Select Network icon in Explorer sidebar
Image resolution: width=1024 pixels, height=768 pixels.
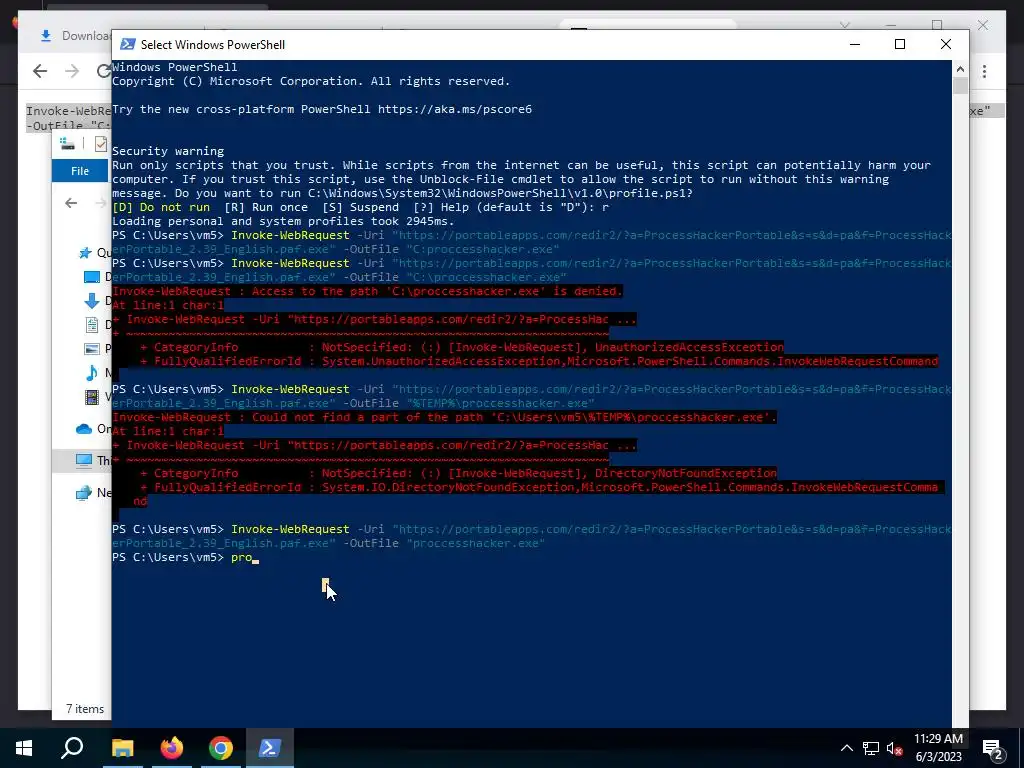84,493
